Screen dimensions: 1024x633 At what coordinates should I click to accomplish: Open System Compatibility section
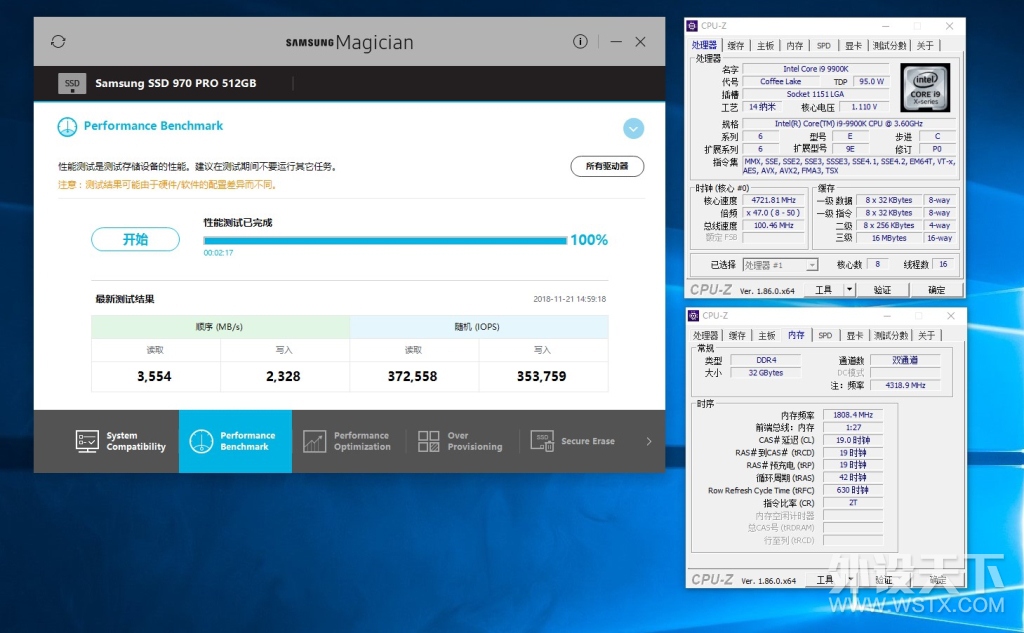(x=121, y=442)
